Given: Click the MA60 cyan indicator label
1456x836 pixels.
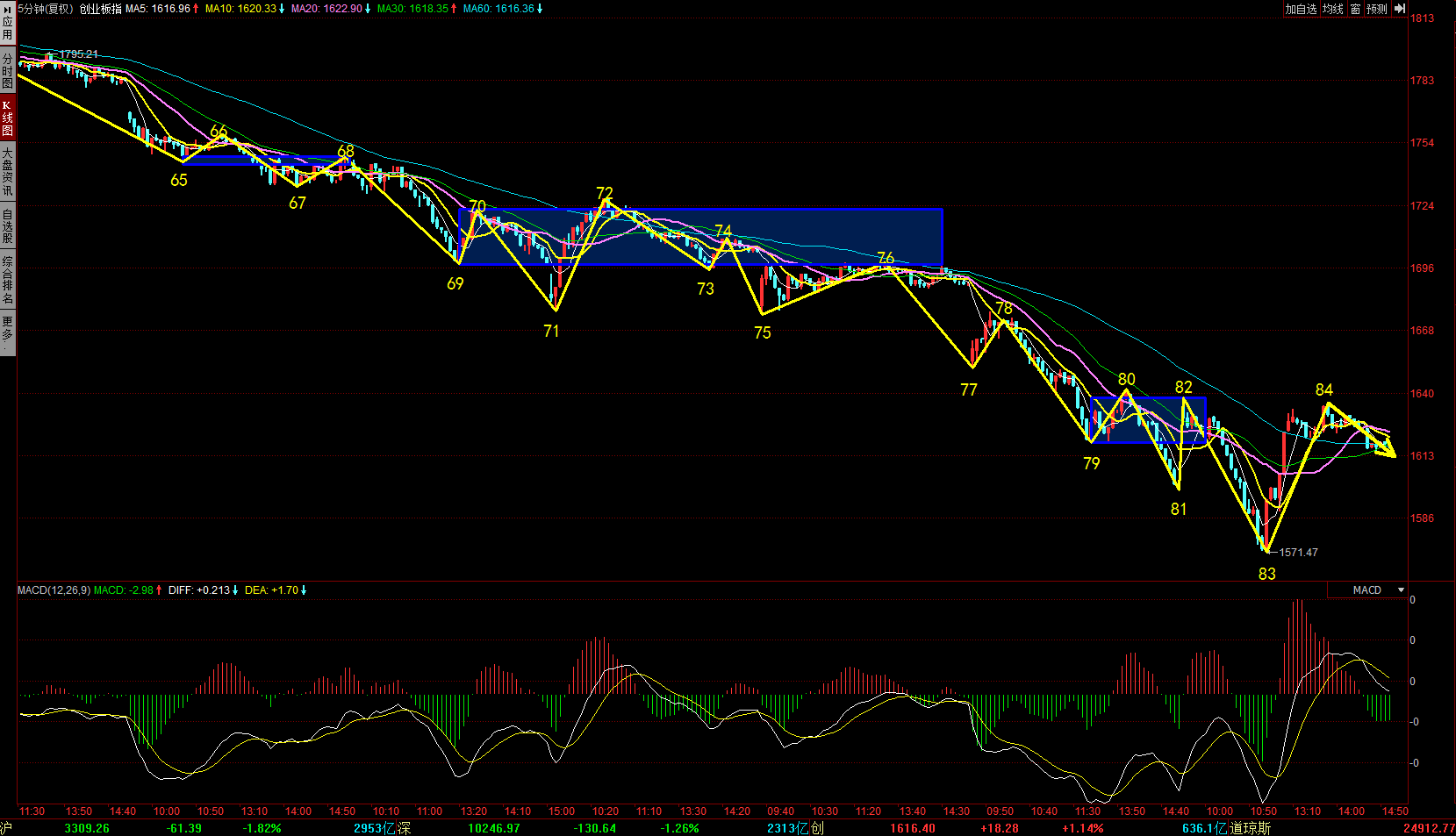Looking at the screenshot, I should 498,9.
